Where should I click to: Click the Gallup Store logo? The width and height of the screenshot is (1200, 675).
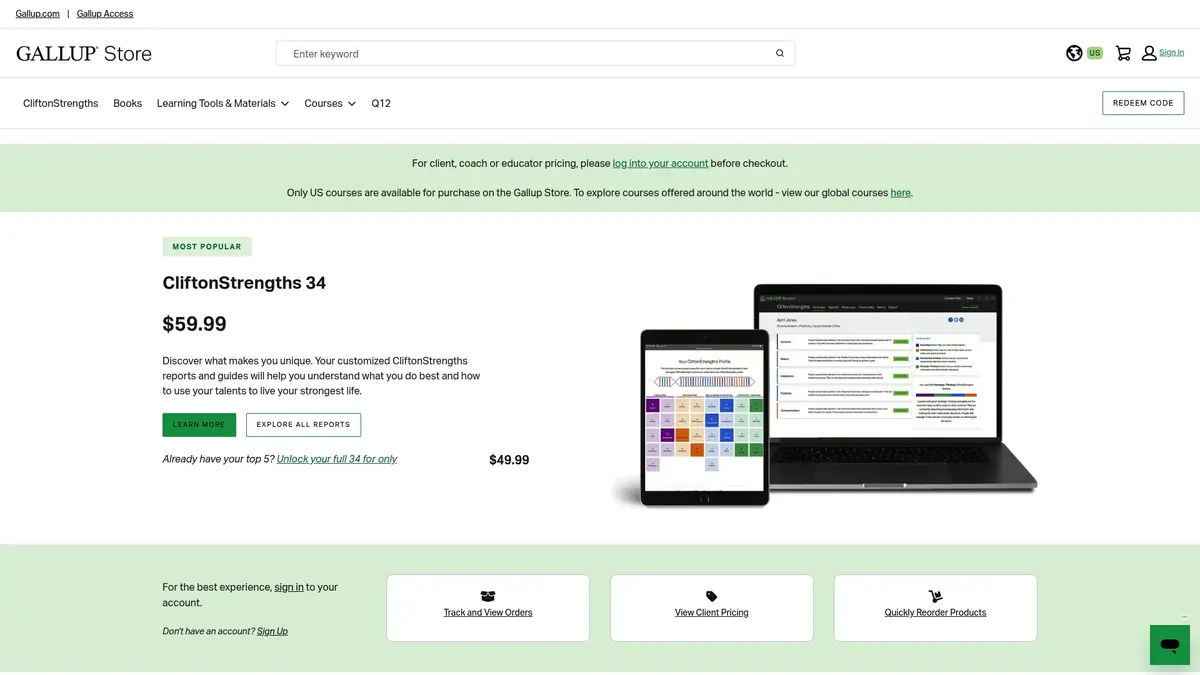click(84, 54)
